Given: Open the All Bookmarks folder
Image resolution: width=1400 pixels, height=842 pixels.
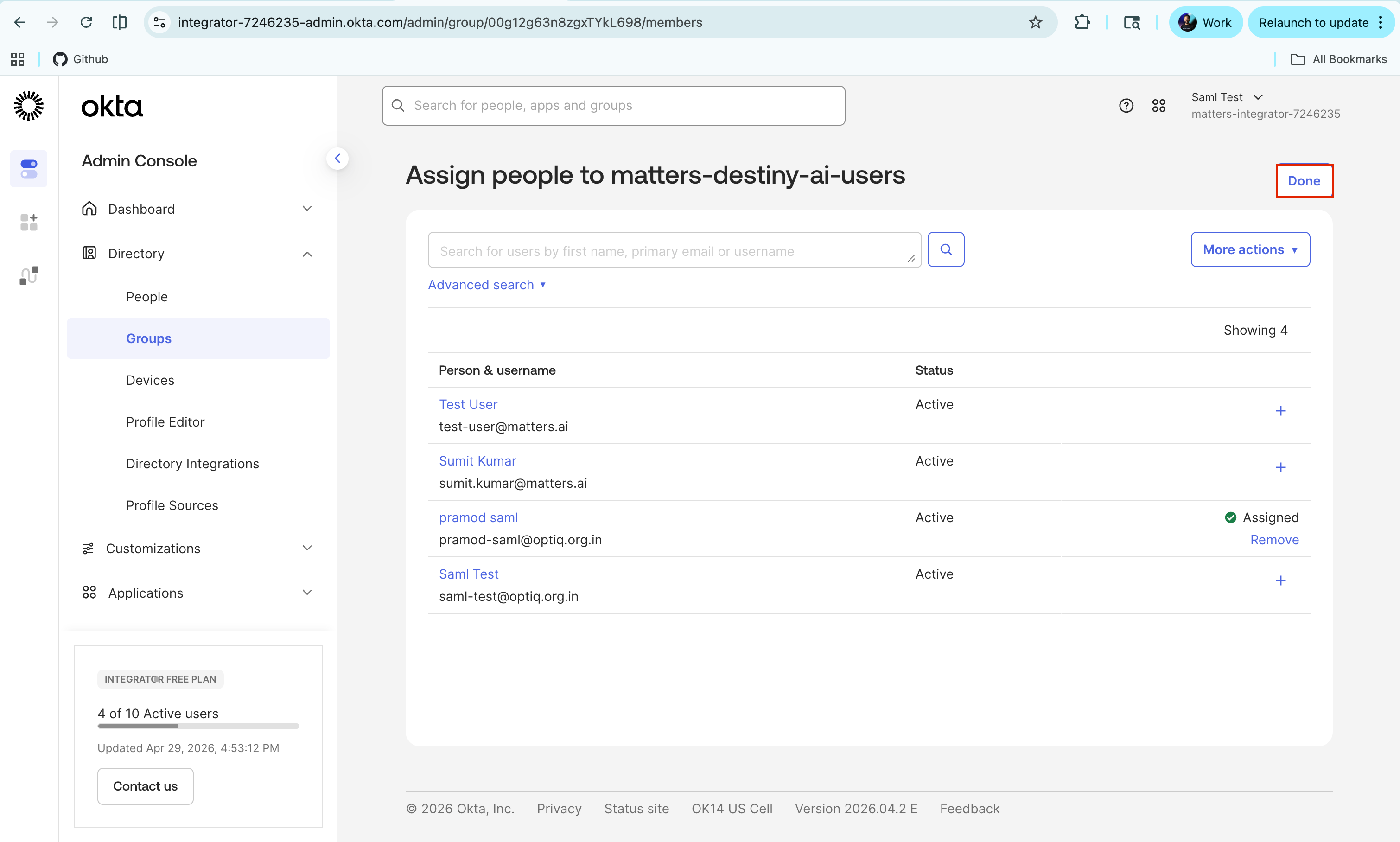Looking at the screenshot, I should [1338, 59].
